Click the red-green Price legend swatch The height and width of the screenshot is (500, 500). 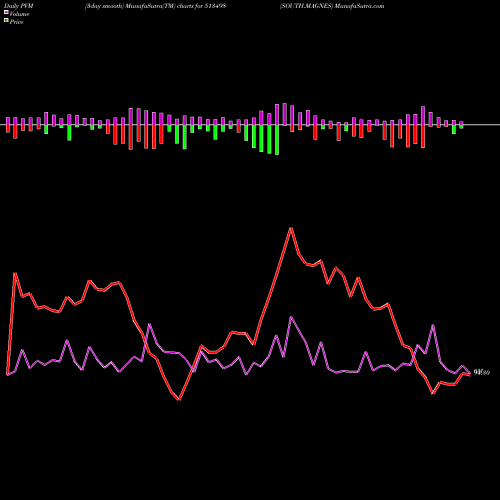tap(6, 20)
